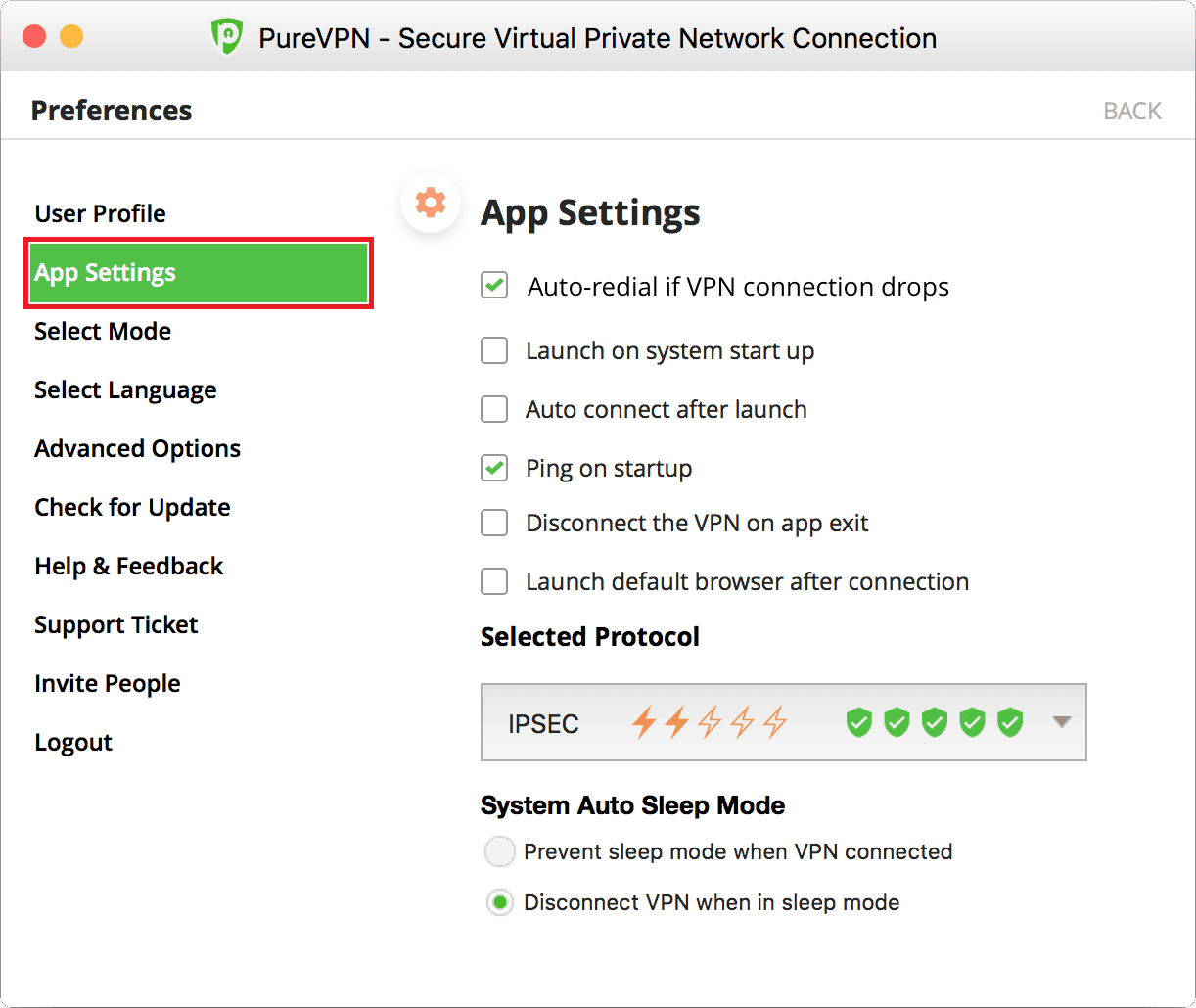Image resolution: width=1196 pixels, height=1008 pixels.
Task: Click the PureVPN shield logo in title bar
Action: click(x=226, y=36)
